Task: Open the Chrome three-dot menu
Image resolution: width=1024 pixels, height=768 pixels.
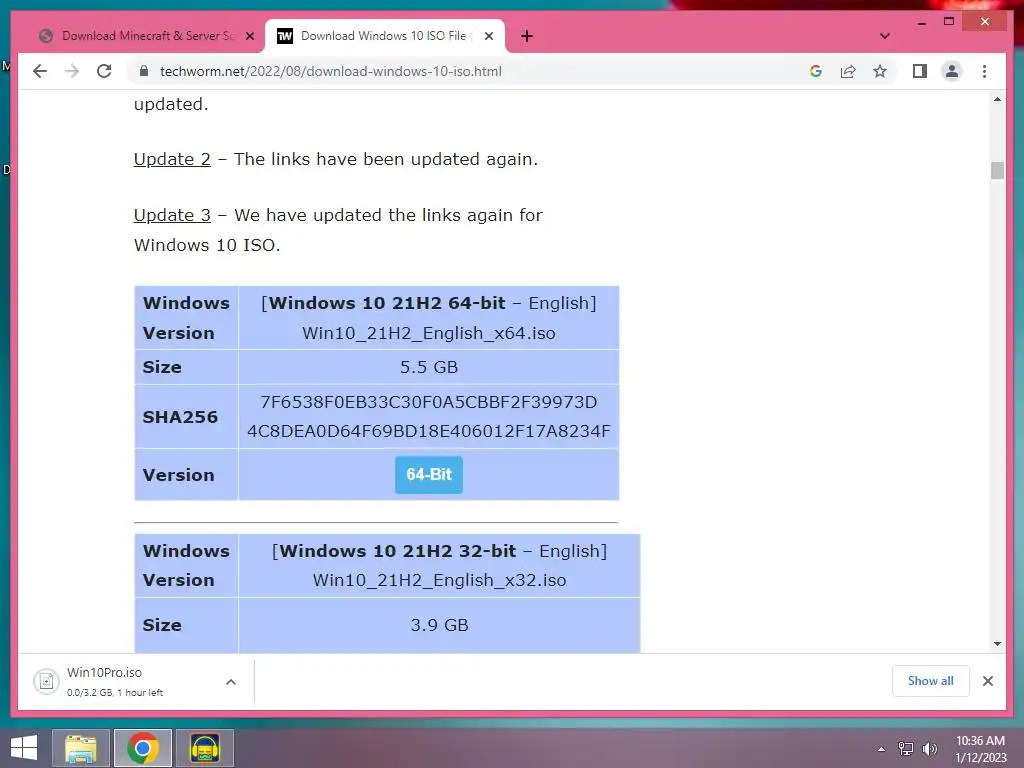Action: pos(984,71)
